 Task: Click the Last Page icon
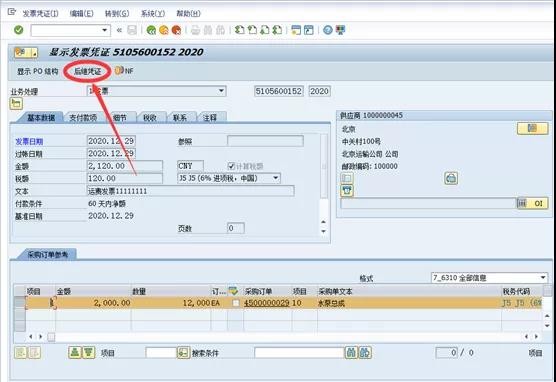(277, 30)
